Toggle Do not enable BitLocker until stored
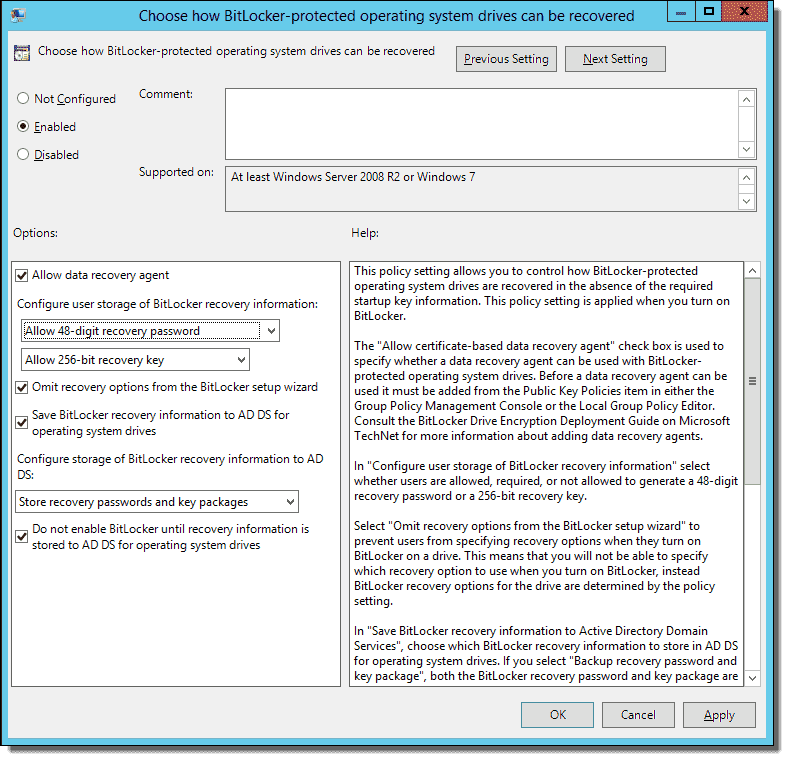Screen dimensions: 789x761 (x=22, y=537)
